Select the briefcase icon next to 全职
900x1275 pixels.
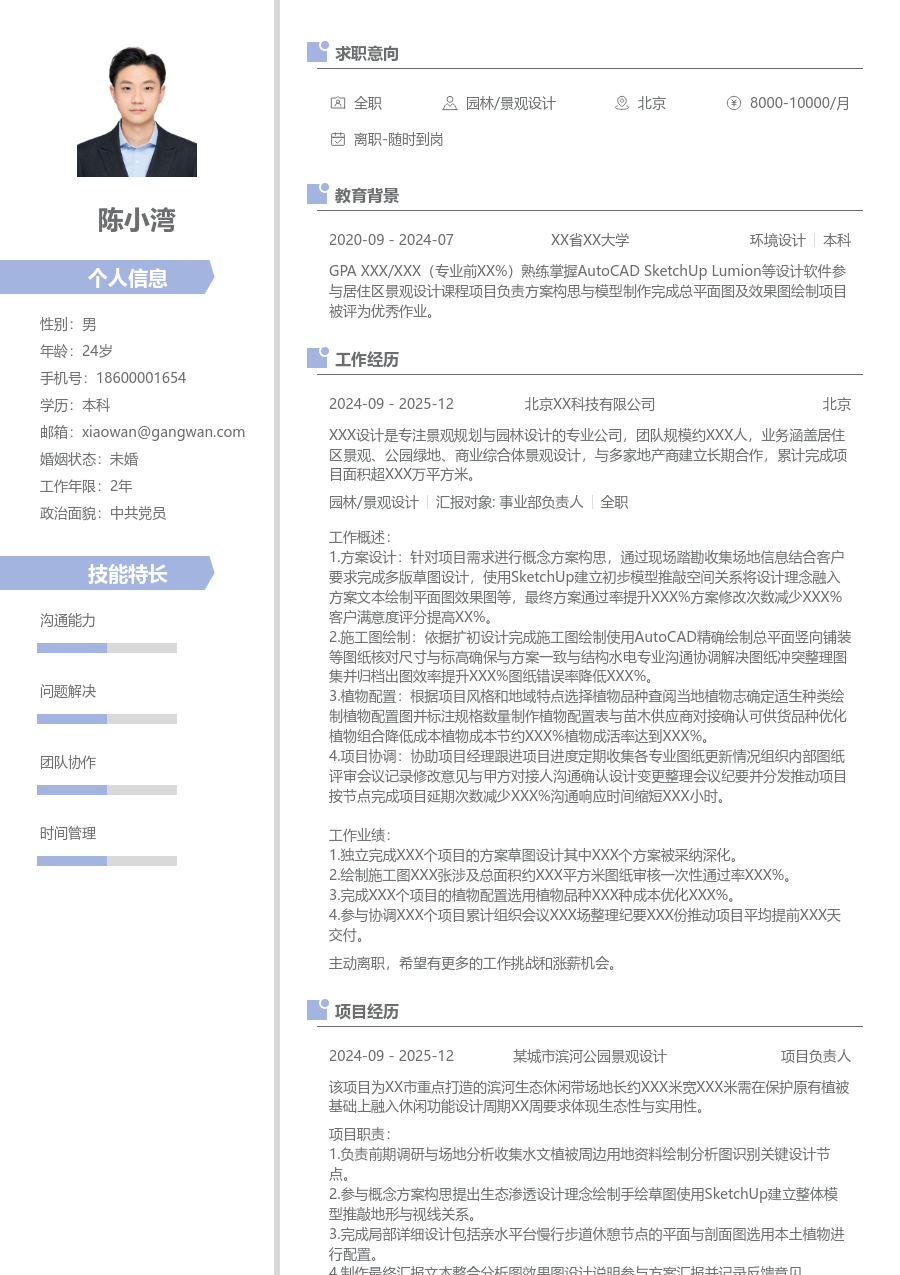coord(338,103)
